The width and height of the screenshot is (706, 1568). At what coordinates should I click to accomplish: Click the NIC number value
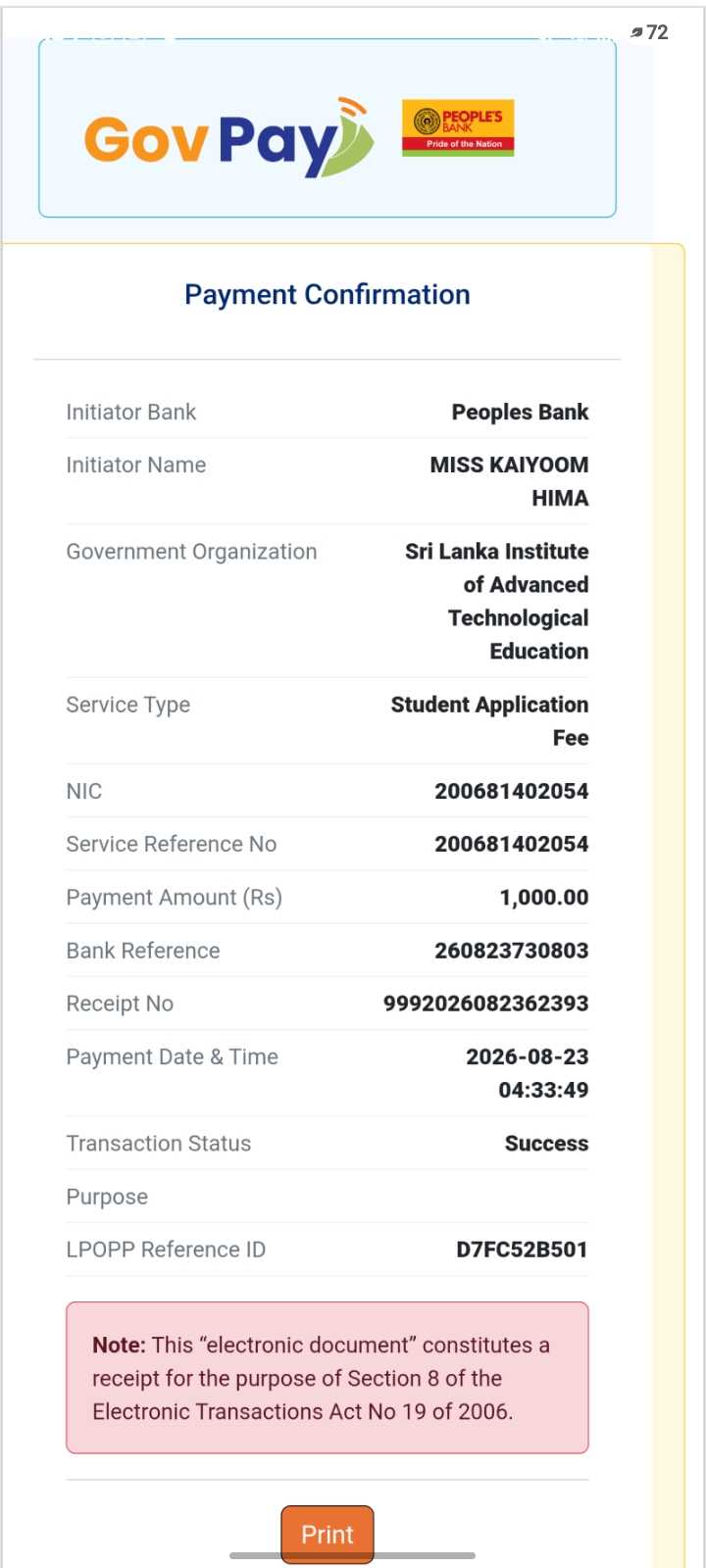[x=512, y=791]
